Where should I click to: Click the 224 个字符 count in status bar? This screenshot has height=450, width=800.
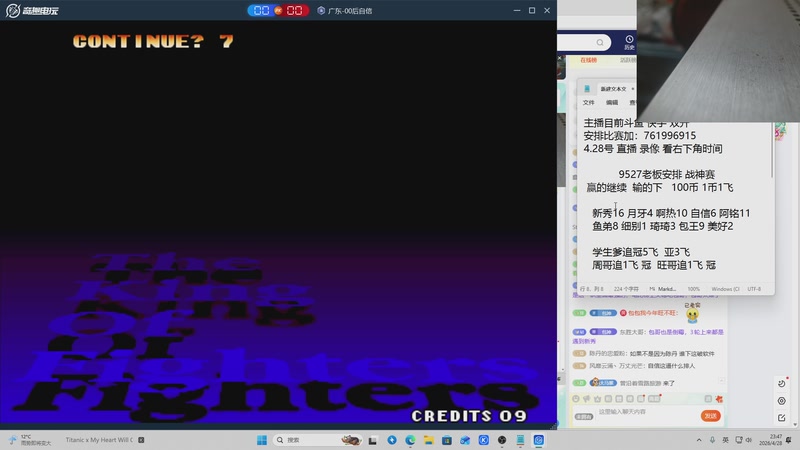tap(626, 289)
